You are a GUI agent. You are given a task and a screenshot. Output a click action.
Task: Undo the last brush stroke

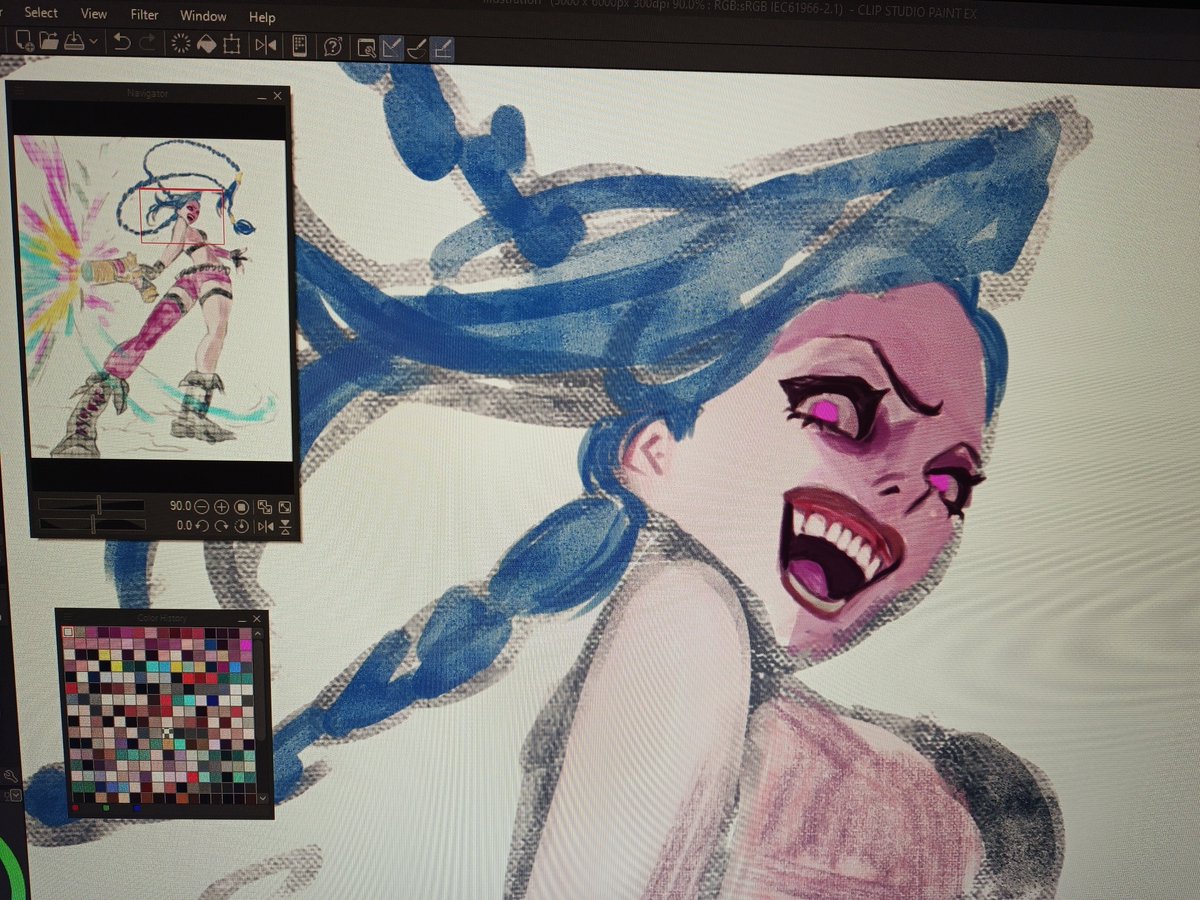[x=121, y=42]
